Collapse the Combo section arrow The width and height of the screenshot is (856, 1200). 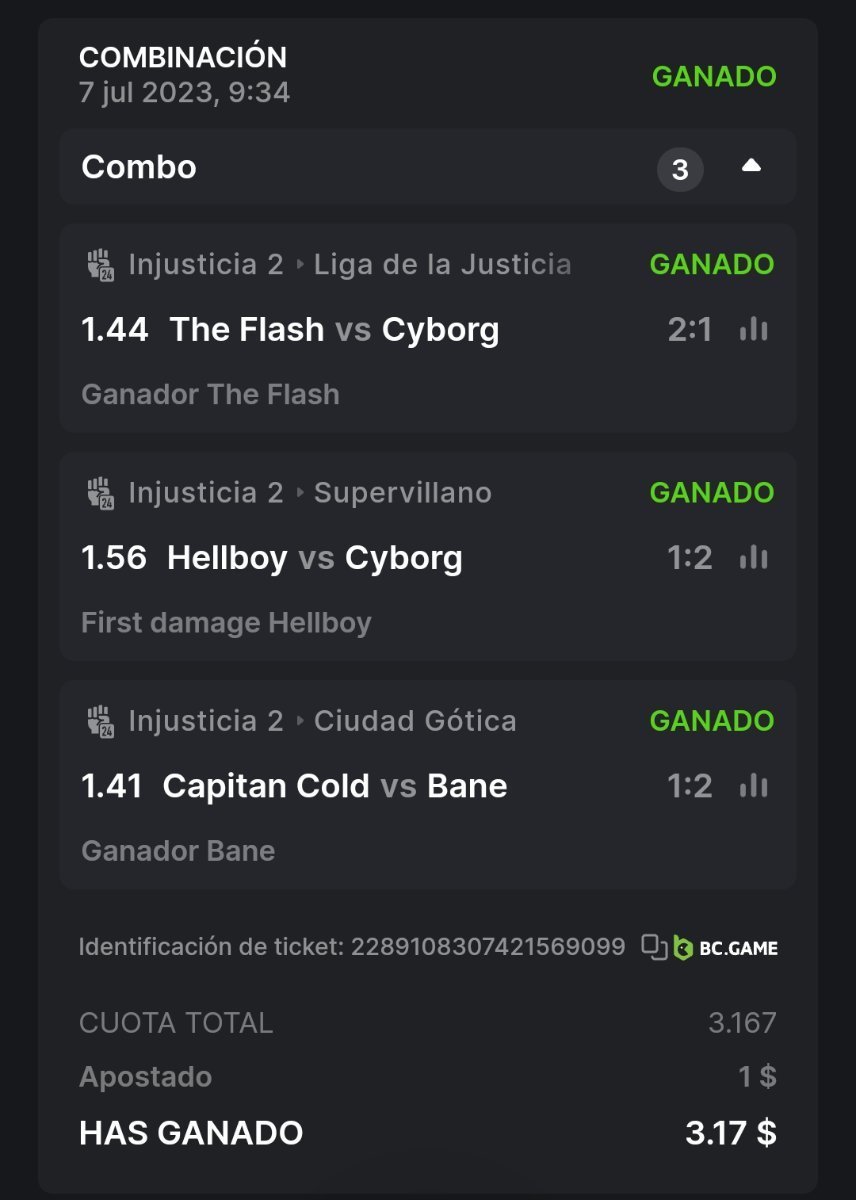751,167
